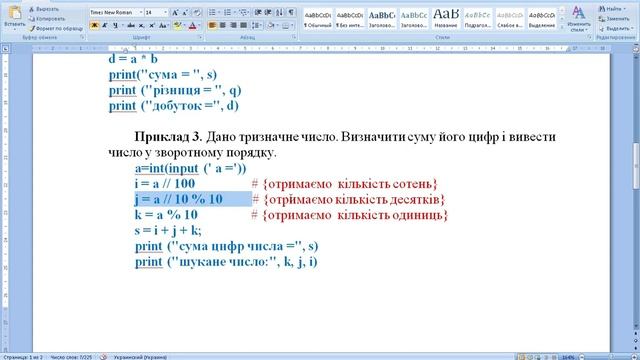Increase paragraph indent
640x360 pixels.
pyautogui.click(x=268, y=13)
